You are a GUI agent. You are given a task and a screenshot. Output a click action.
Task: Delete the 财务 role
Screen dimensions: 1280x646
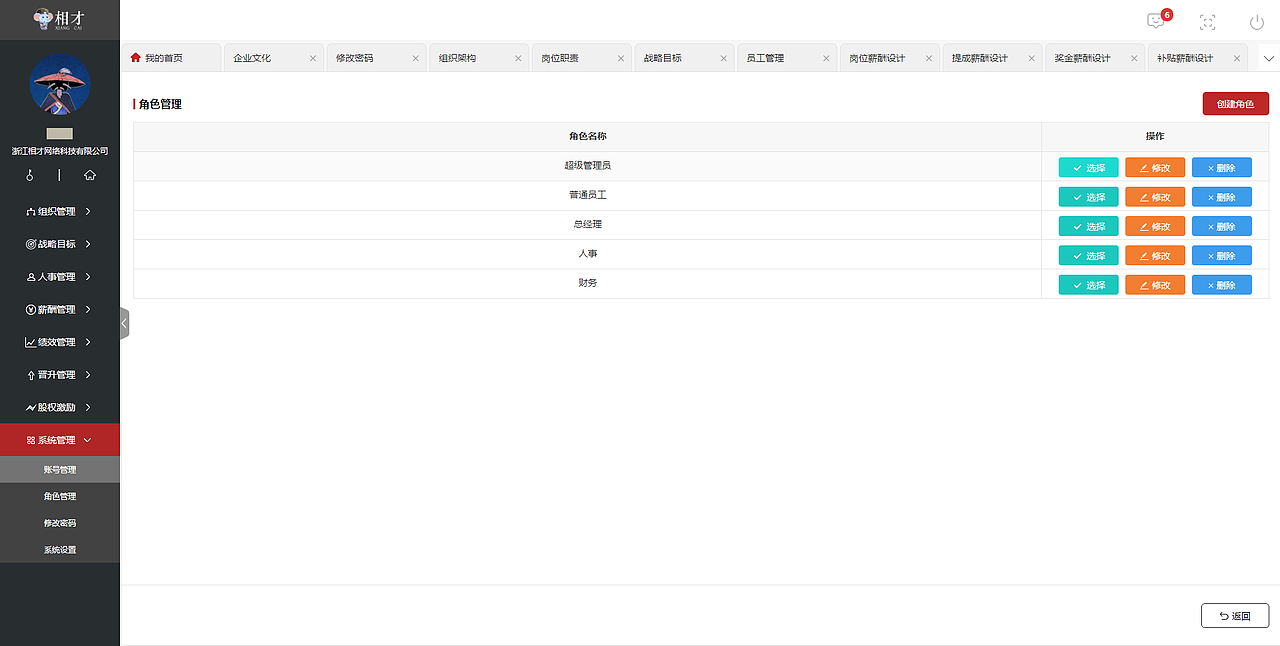(x=1222, y=285)
